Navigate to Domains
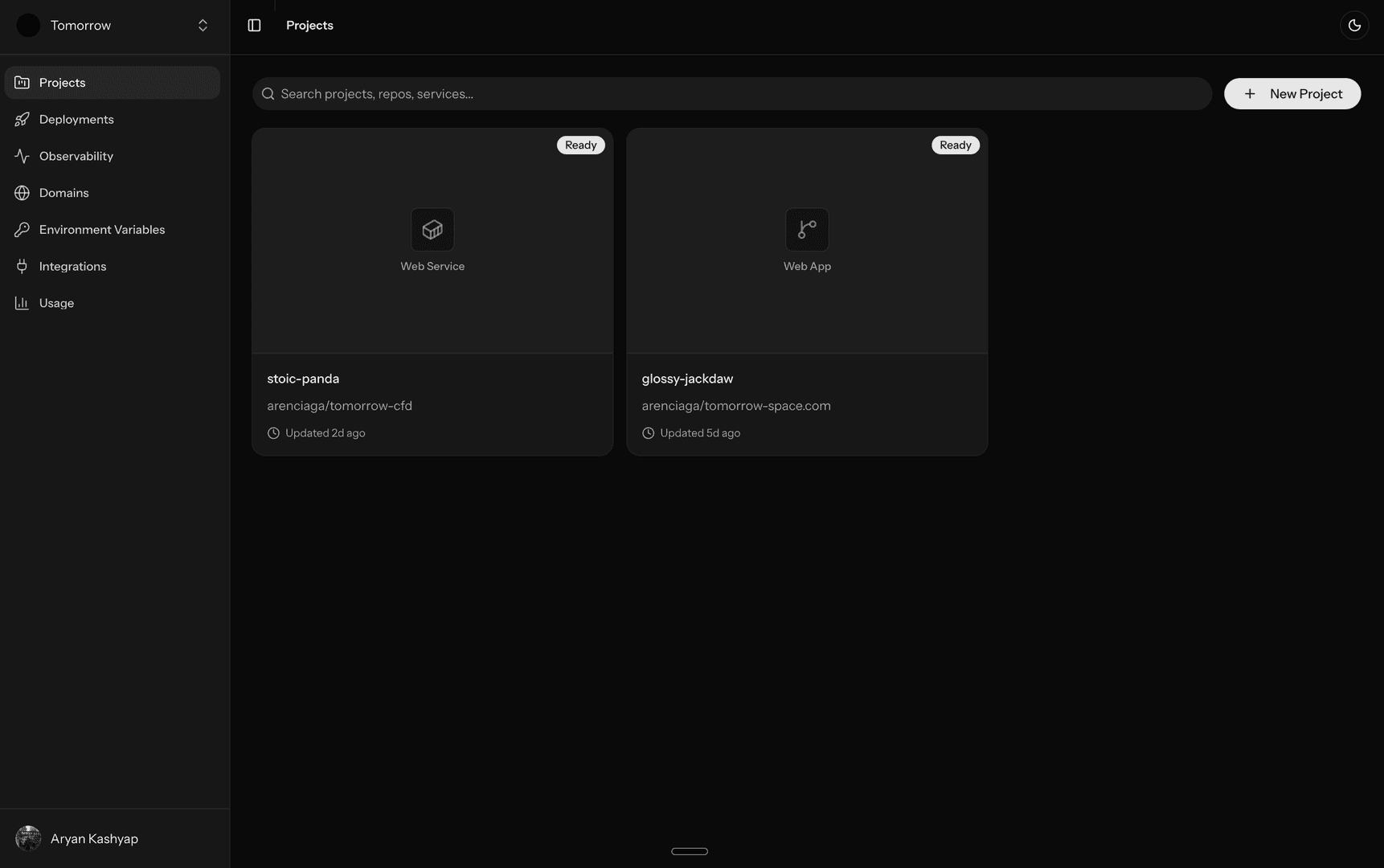1384x868 pixels. coord(113,193)
